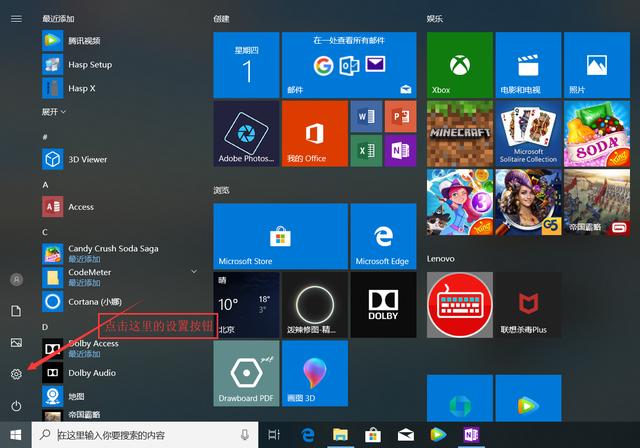
Task: Launch 腾讯视频 from recently added list
Action: (118, 40)
